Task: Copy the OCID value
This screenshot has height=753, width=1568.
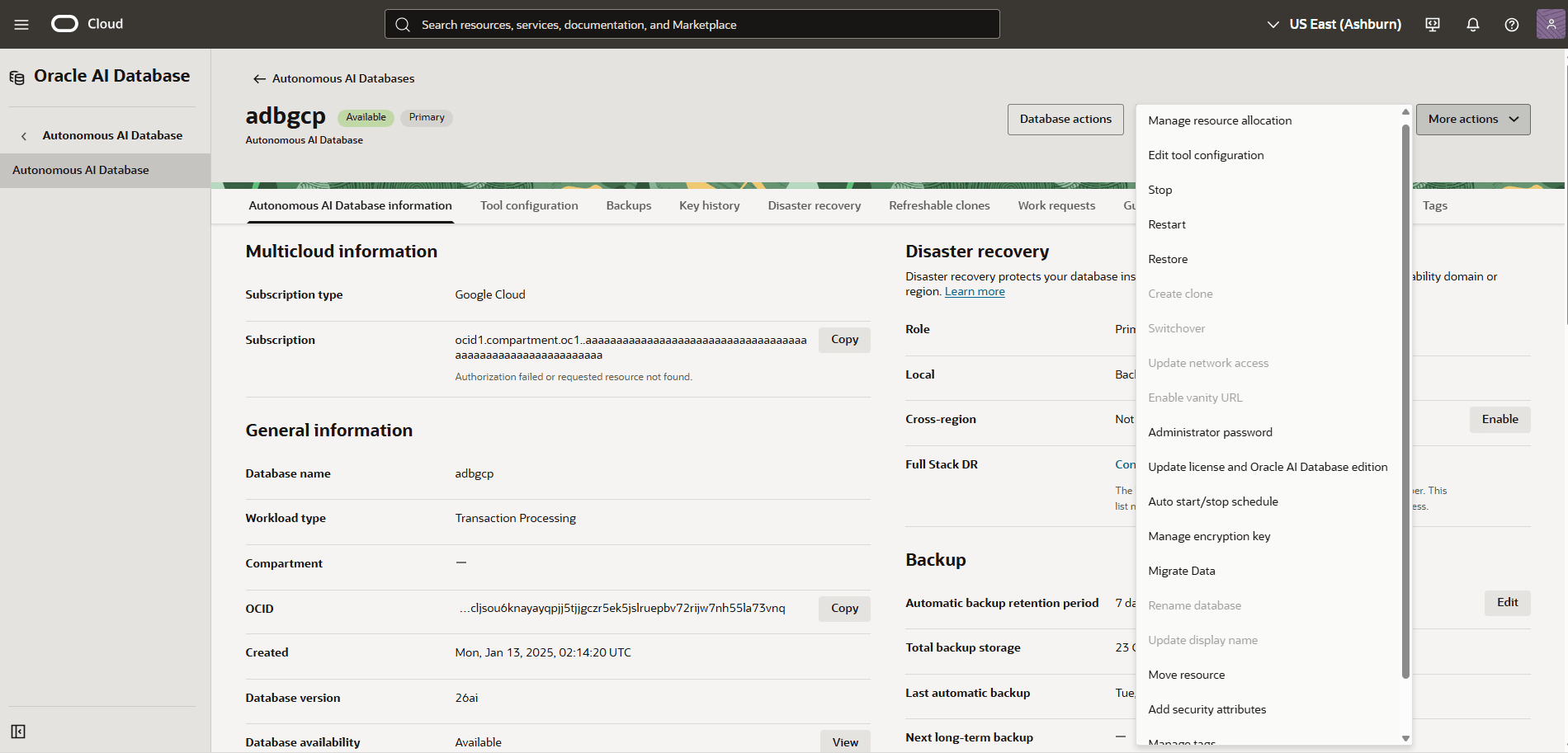Action: click(843, 608)
